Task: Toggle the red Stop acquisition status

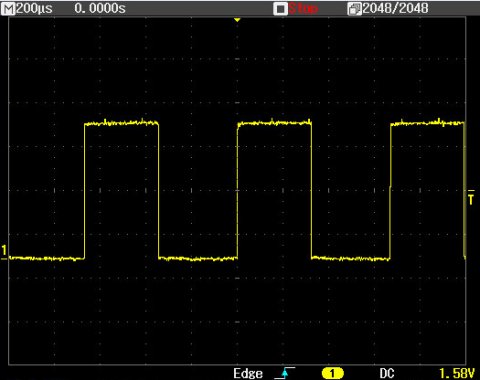Action: click(303, 8)
